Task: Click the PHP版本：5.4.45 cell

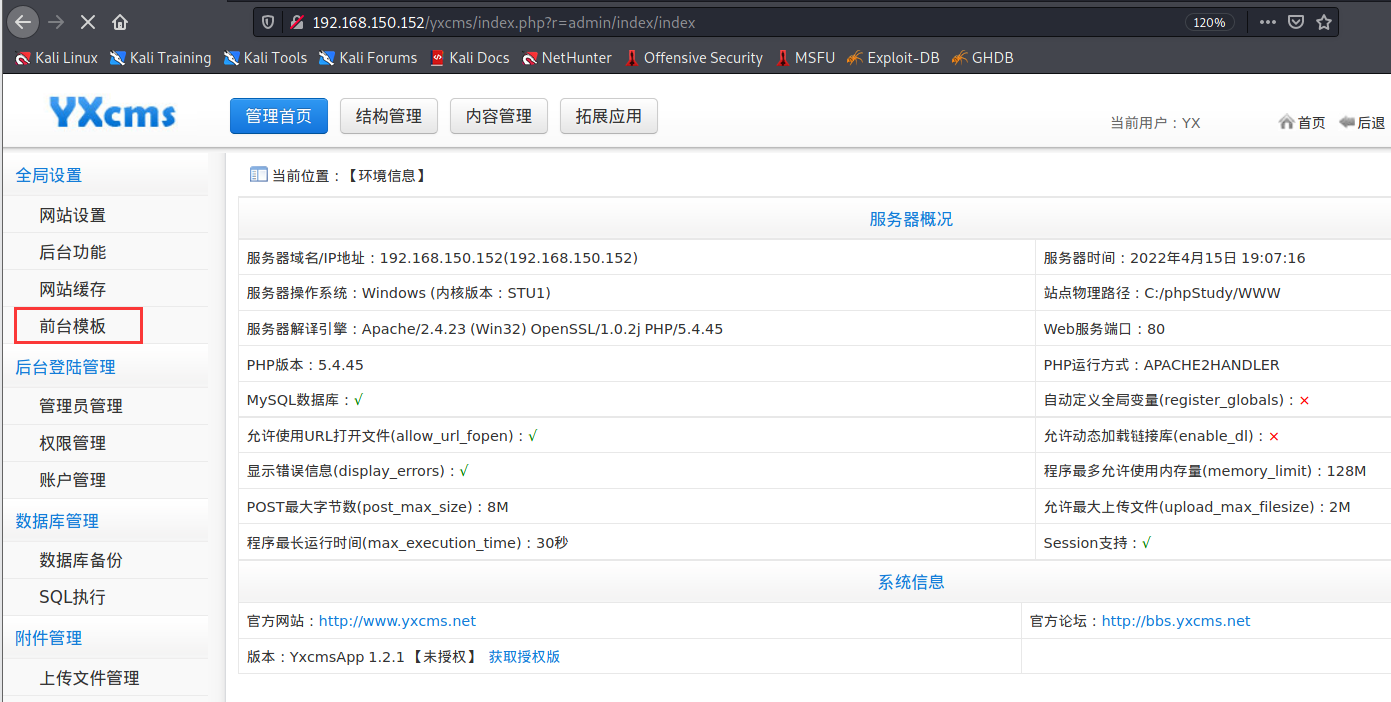Action: click(x=637, y=365)
